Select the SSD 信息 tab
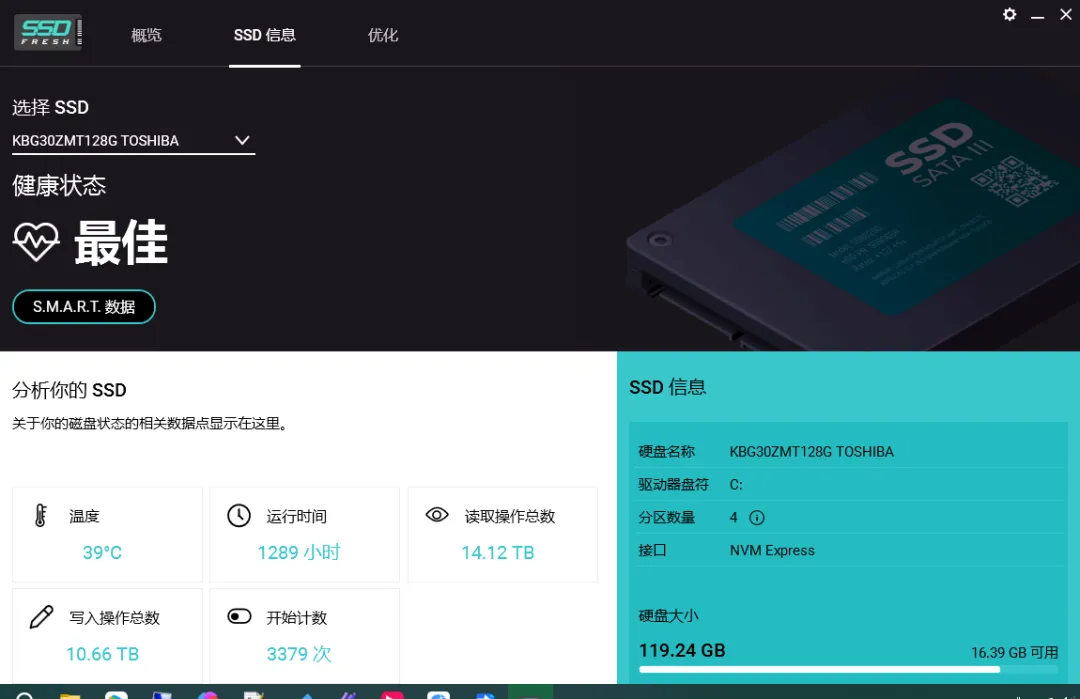 [264, 35]
